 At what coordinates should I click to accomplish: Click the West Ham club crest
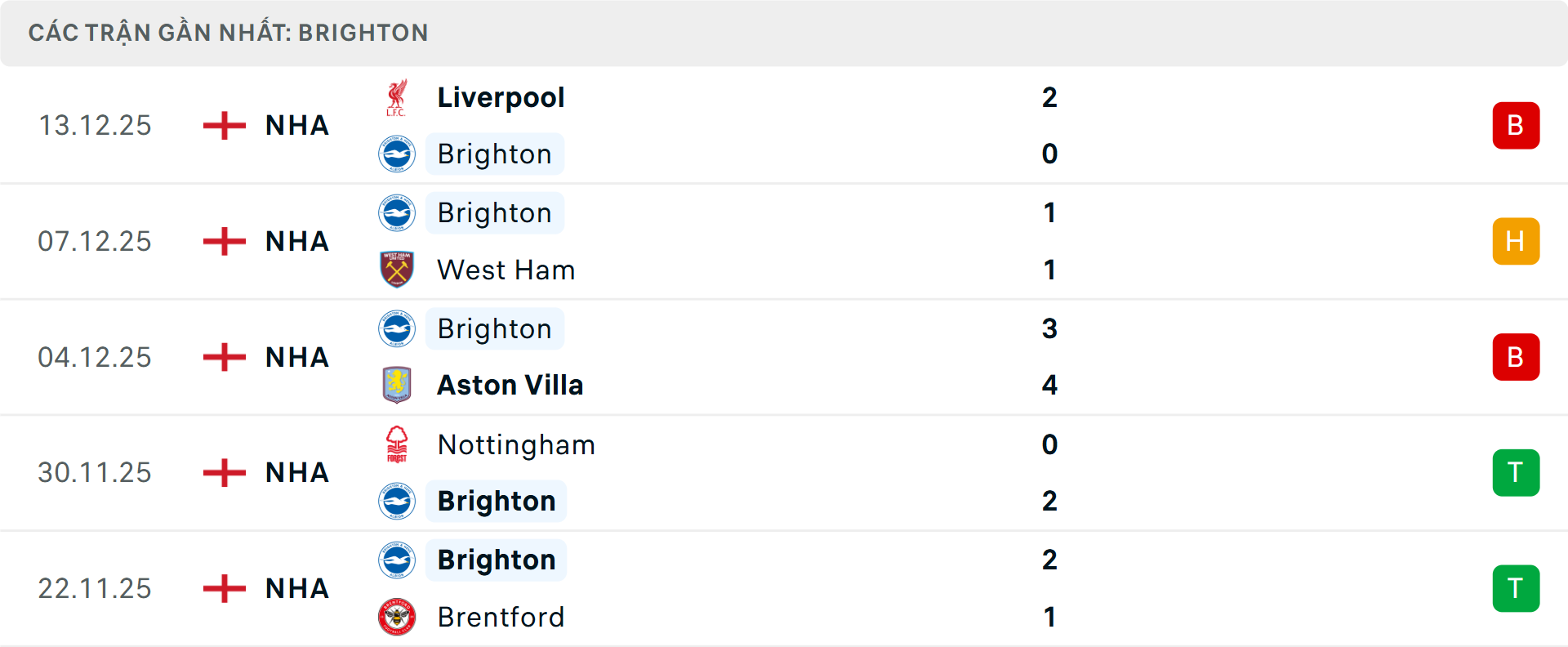click(x=397, y=270)
